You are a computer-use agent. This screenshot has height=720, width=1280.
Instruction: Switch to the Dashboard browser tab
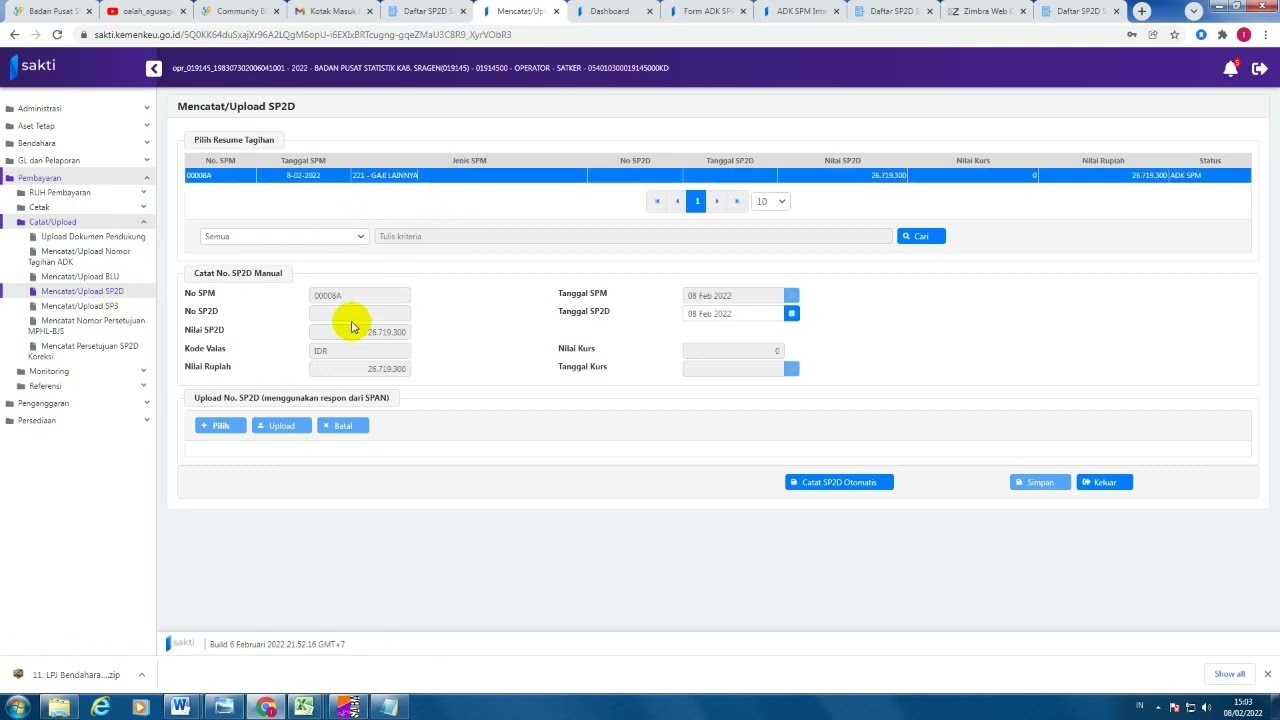[610, 11]
